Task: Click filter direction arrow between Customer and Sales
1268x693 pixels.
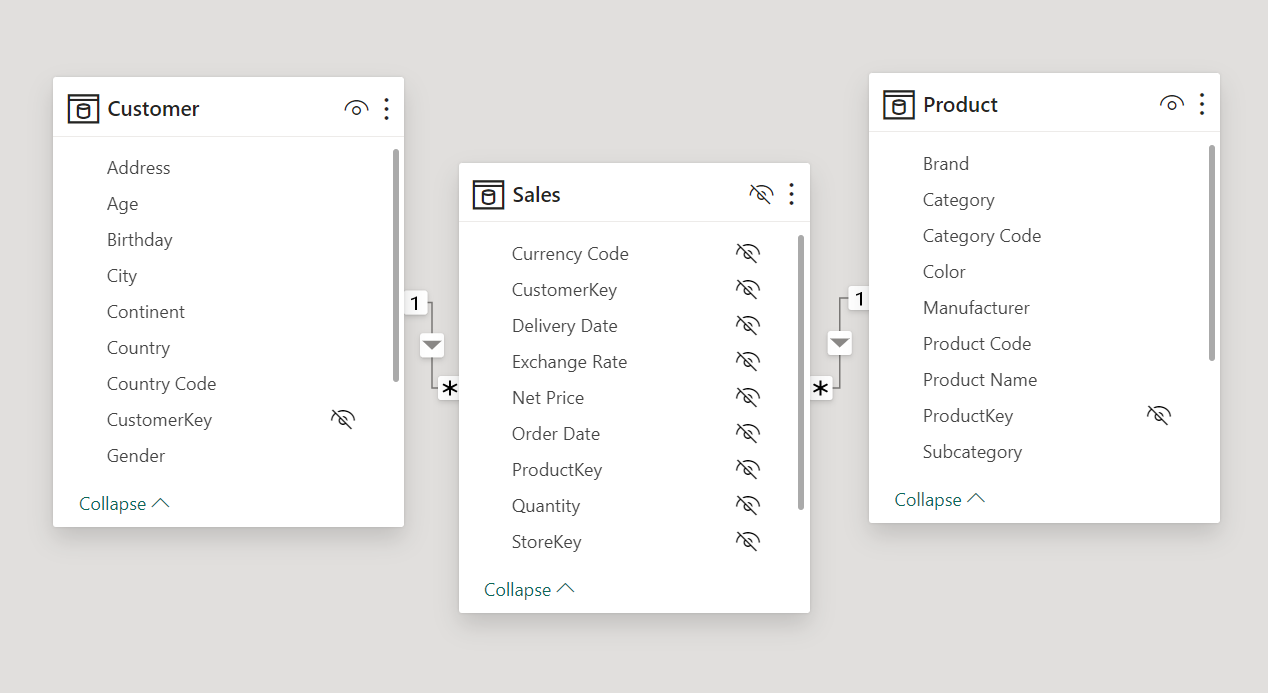Action: coord(431,345)
